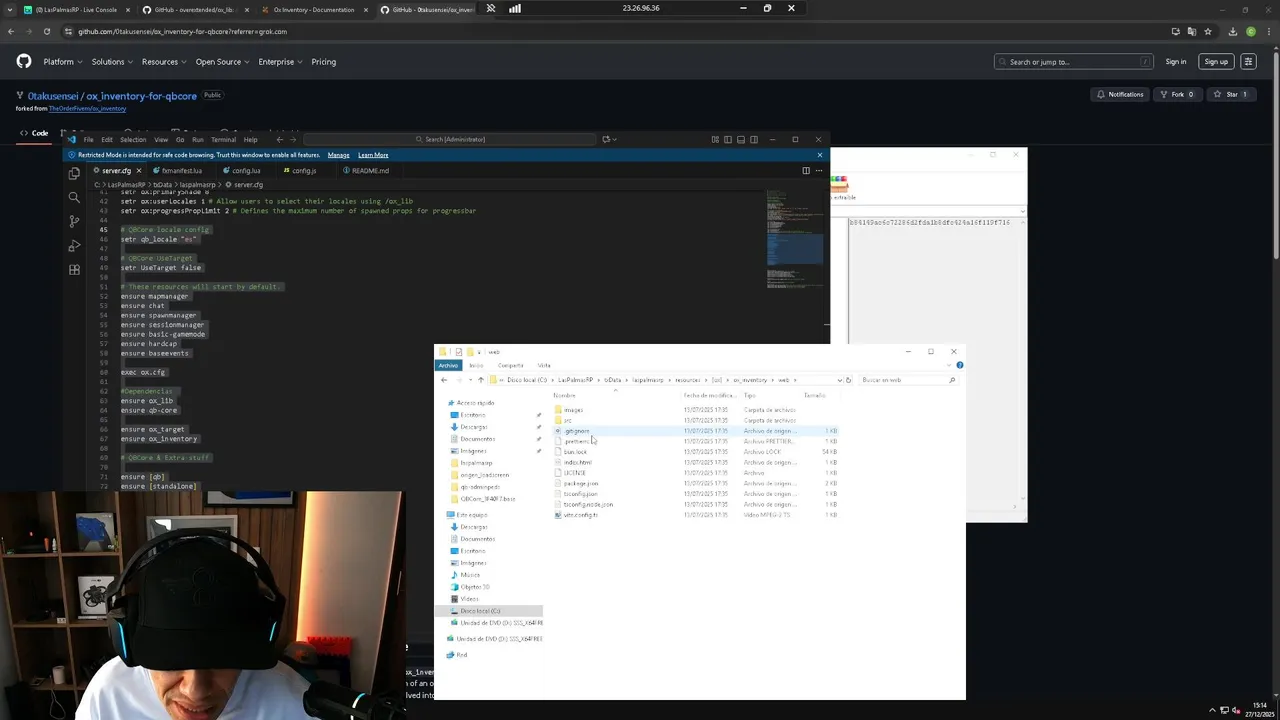Expand GitHub Open Source menu
Screen dimensions: 1280x720
(x=222, y=62)
